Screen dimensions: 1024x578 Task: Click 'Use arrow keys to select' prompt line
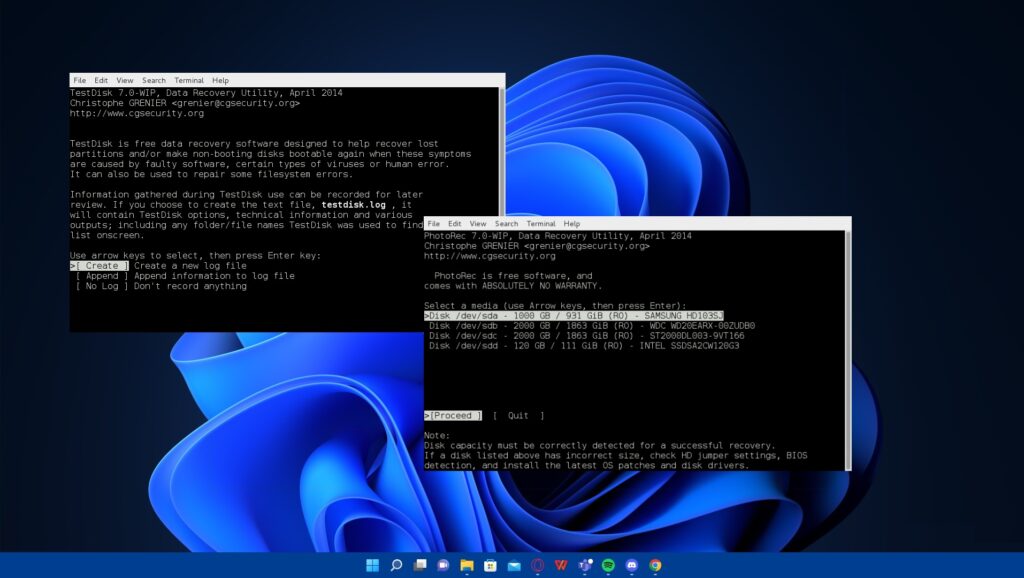pos(195,256)
